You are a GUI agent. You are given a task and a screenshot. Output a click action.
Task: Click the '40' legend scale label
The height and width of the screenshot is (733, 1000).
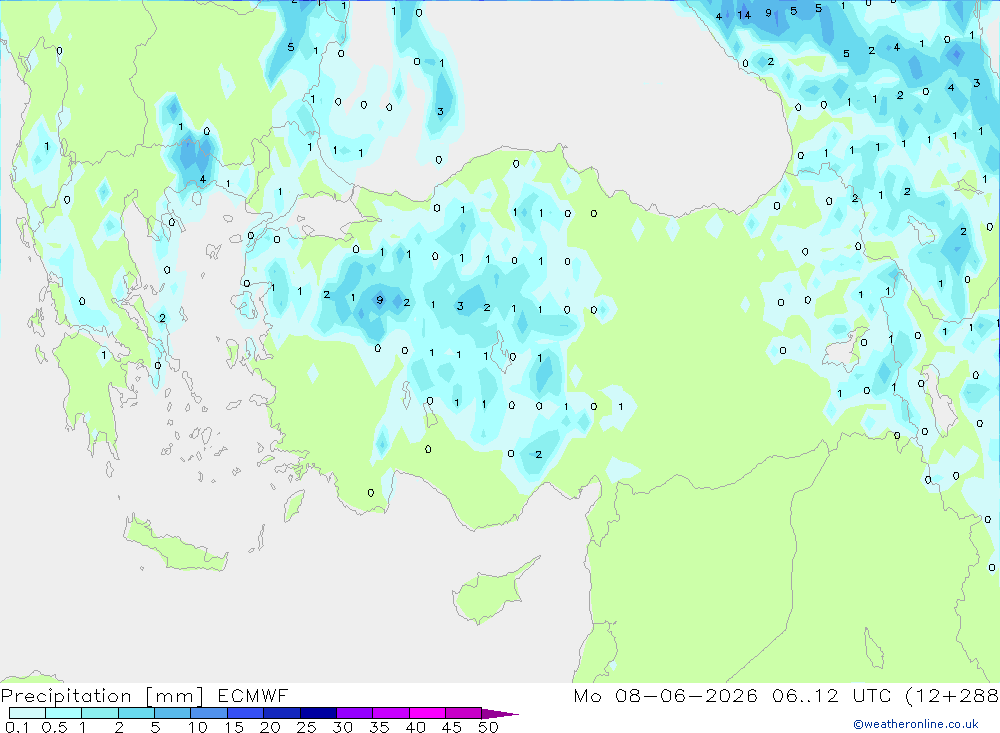[415, 727]
